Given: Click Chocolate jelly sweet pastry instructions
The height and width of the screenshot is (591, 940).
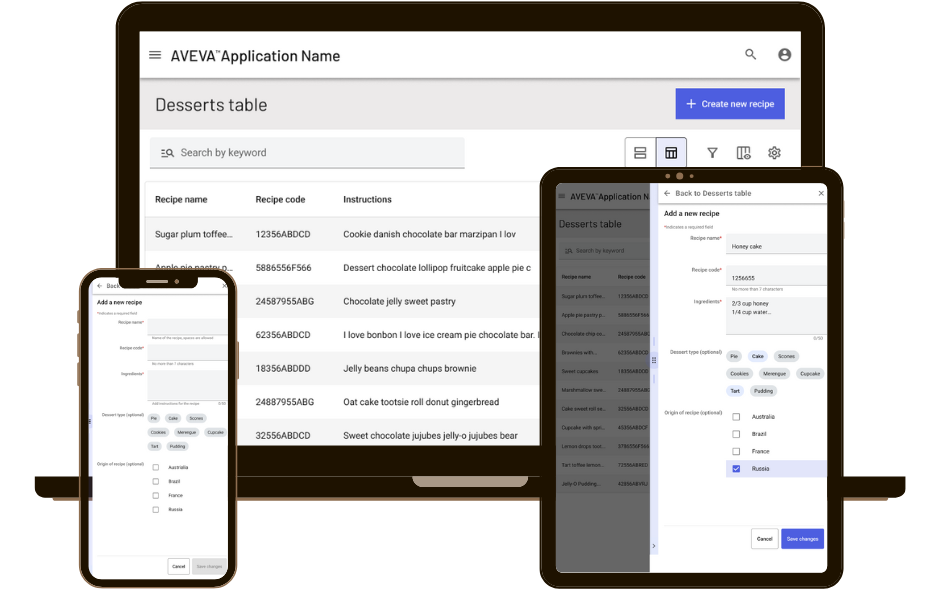Looking at the screenshot, I should tap(399, 301).
